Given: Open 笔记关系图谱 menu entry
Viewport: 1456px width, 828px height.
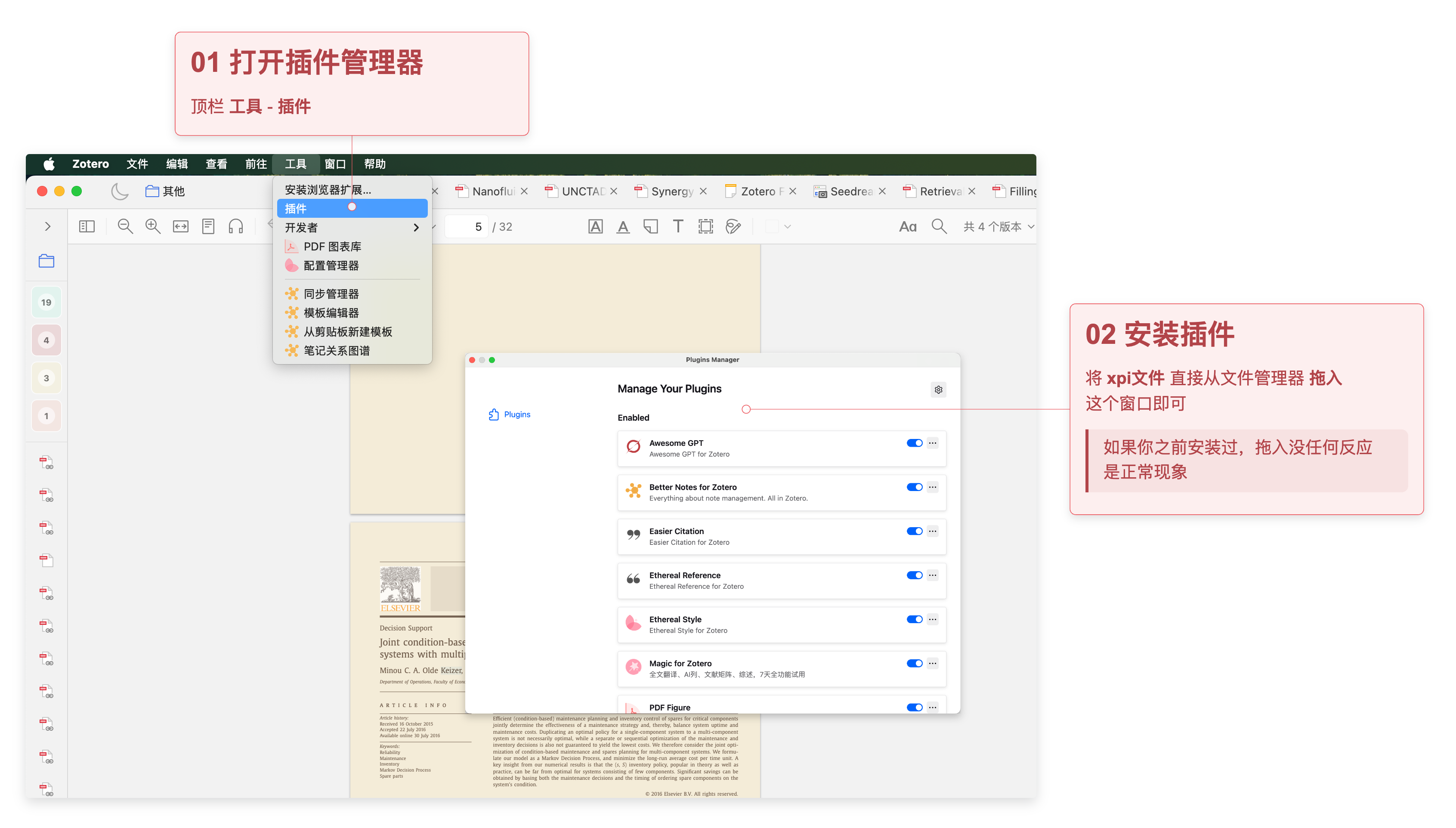Looking at the screenshot, I should (352, 351).
